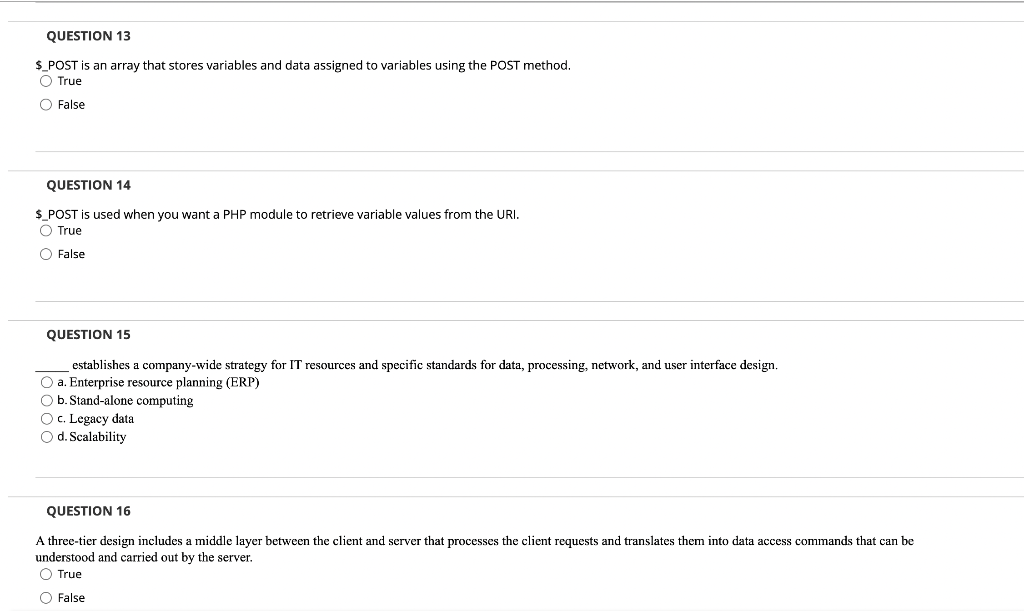Select True for Question 13
This screenshot has width=1024, height=611.
coord(45,81)
